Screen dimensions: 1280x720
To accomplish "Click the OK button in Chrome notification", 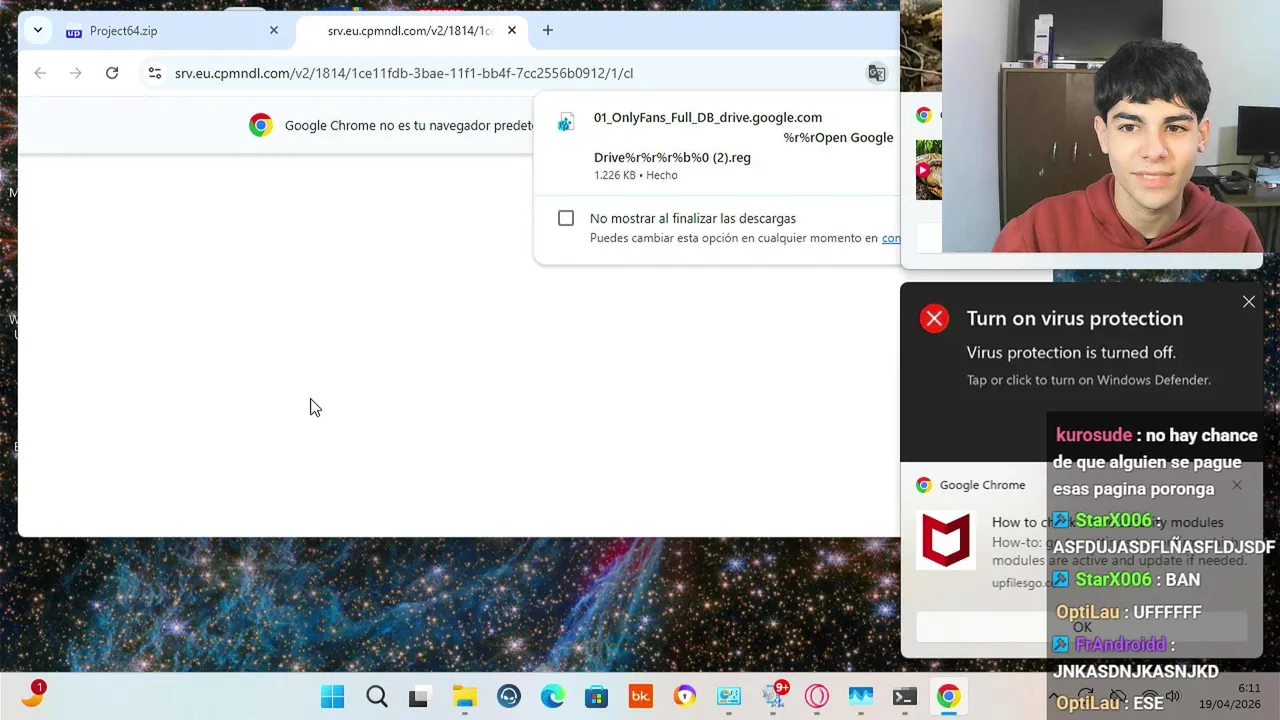I will coord(1082,627).
